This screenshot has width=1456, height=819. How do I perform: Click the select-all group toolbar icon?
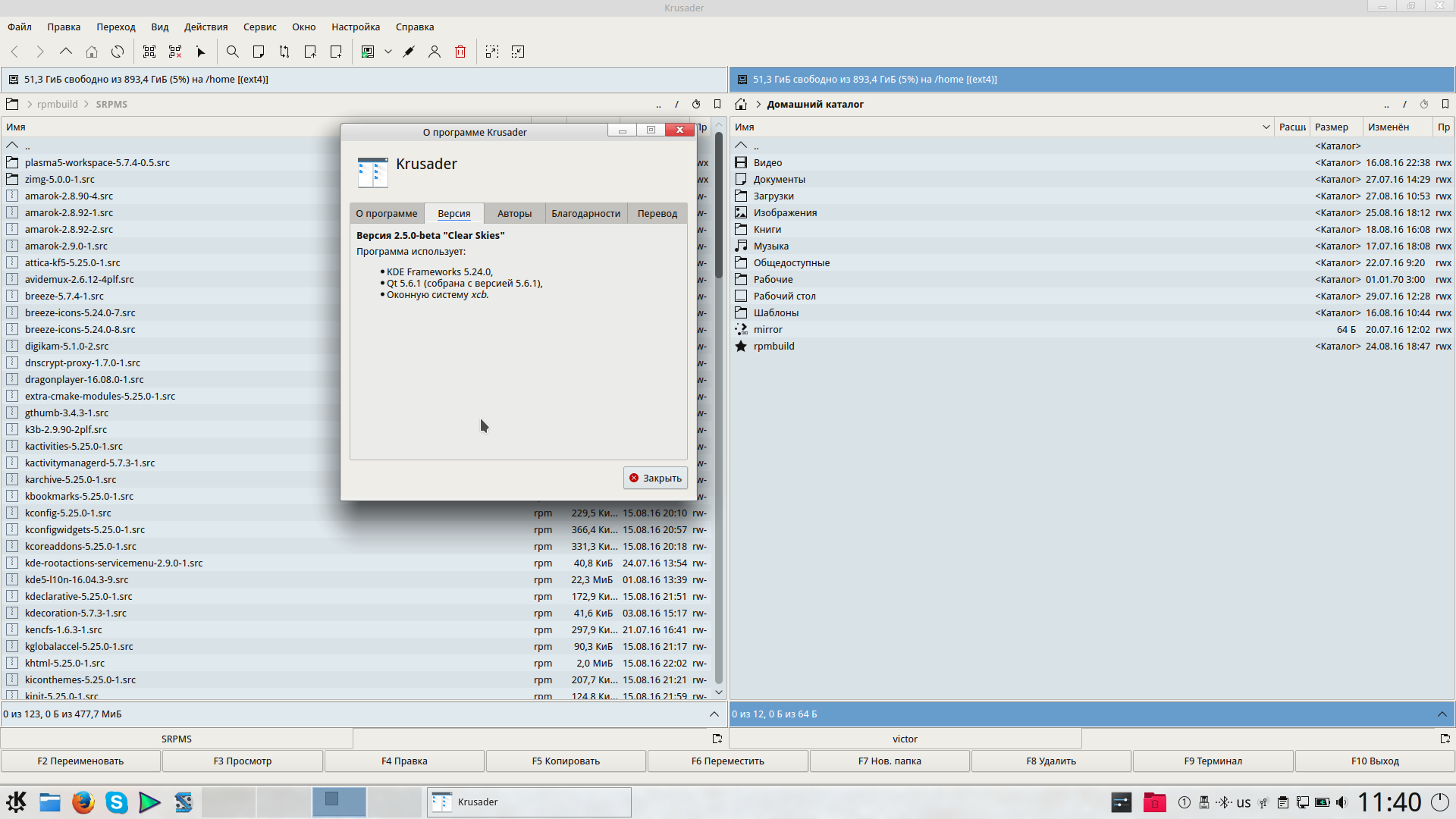tap(149, 52)
